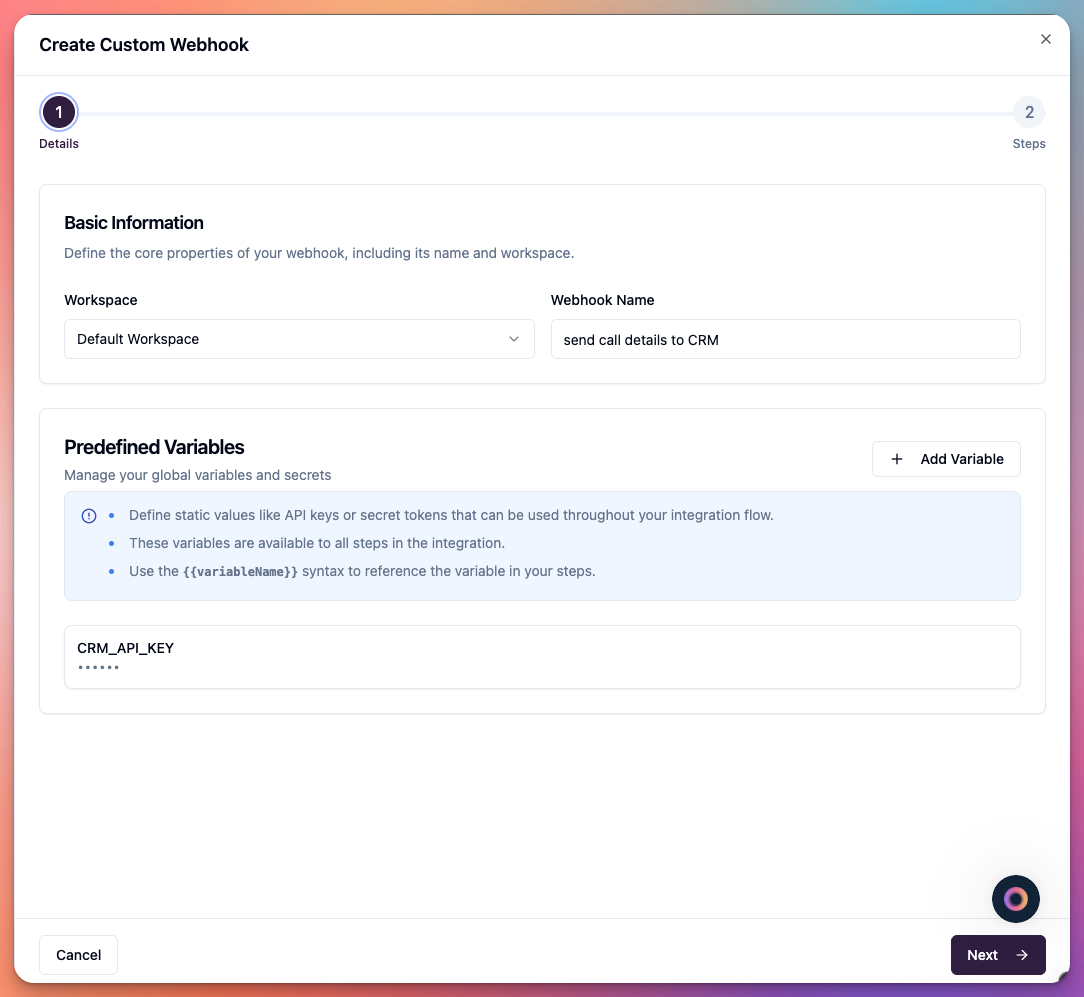Image resolution: width=1084 pixels, height=997 pixels.
Task: Click the plus icon on the Add Variable button
Action: [x=897, y=459]
